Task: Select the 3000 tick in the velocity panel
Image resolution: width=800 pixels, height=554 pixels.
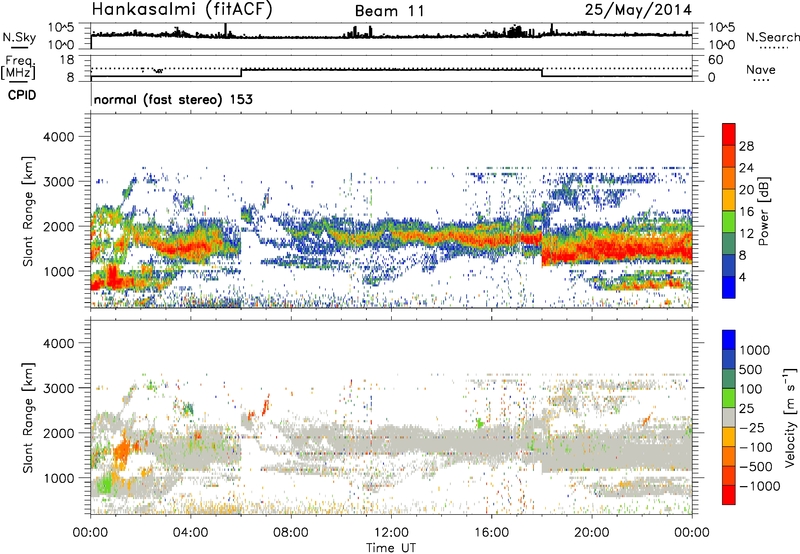Action: [x=58, y=388]
